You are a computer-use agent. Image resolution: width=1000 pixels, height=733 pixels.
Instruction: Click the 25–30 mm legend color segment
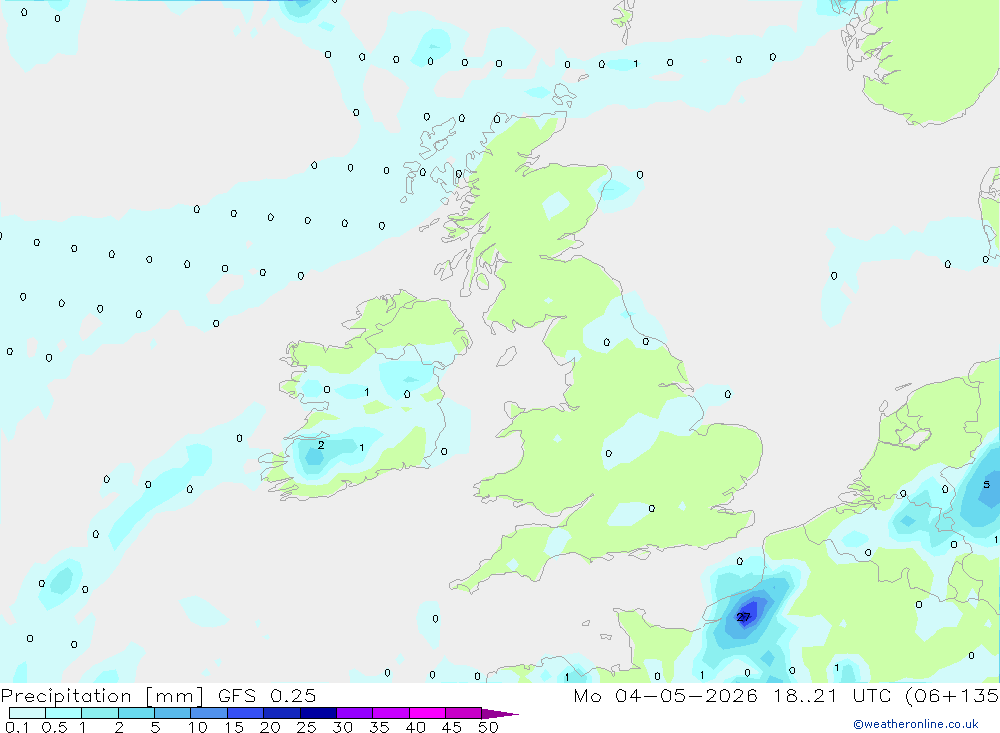318,713
